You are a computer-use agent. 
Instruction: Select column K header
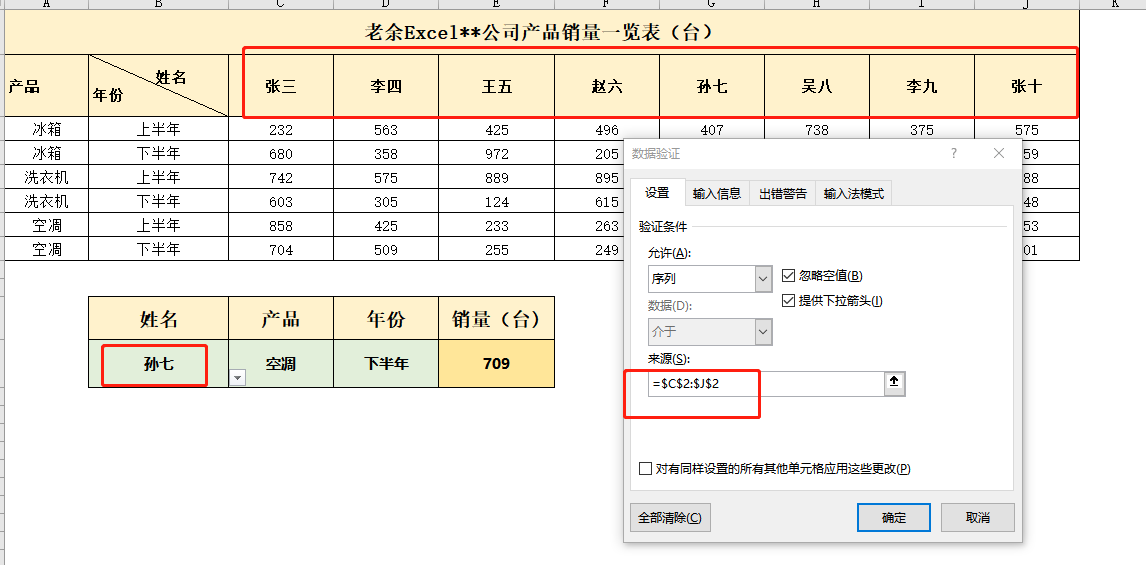click(1115, 4)
